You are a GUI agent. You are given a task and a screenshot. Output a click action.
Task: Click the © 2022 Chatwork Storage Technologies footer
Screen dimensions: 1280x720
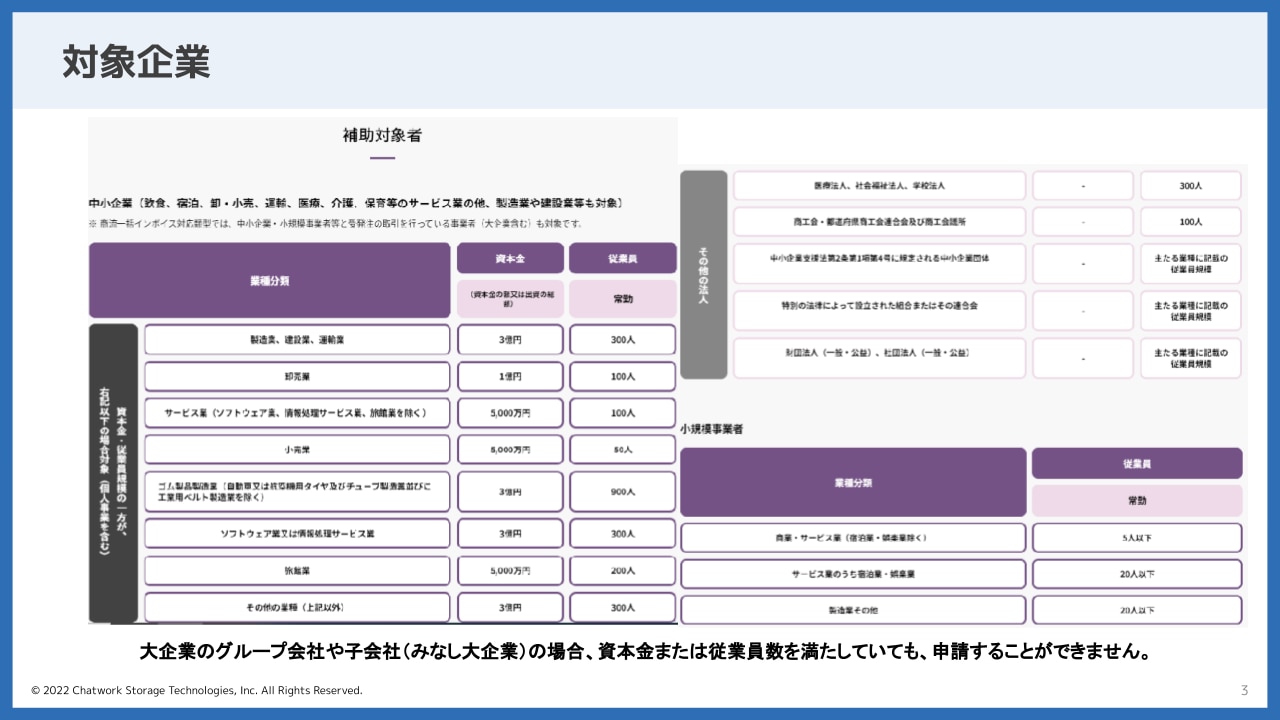click(197, 691)
